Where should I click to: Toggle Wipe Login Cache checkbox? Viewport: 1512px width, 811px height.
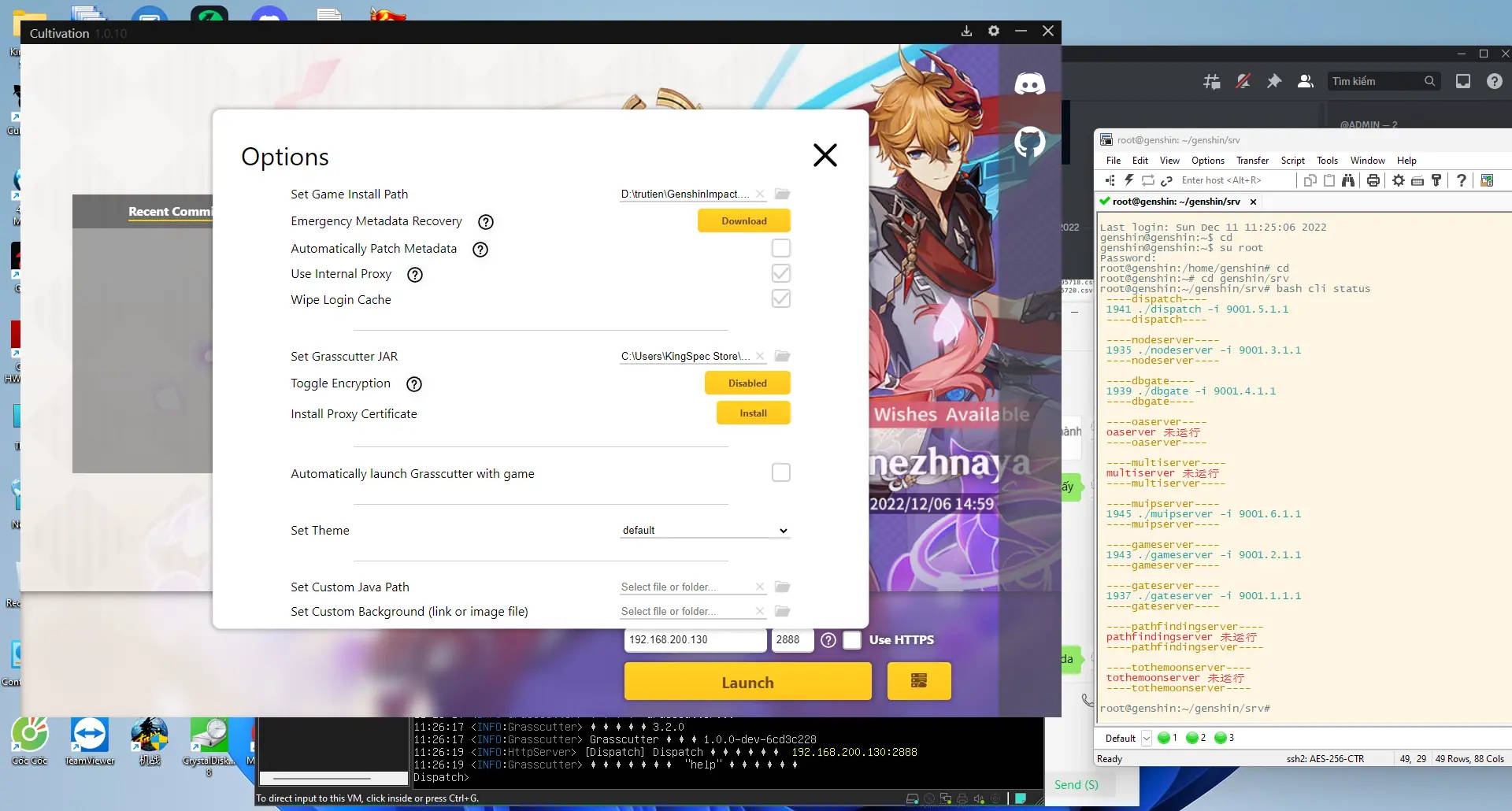coord(781,298)
